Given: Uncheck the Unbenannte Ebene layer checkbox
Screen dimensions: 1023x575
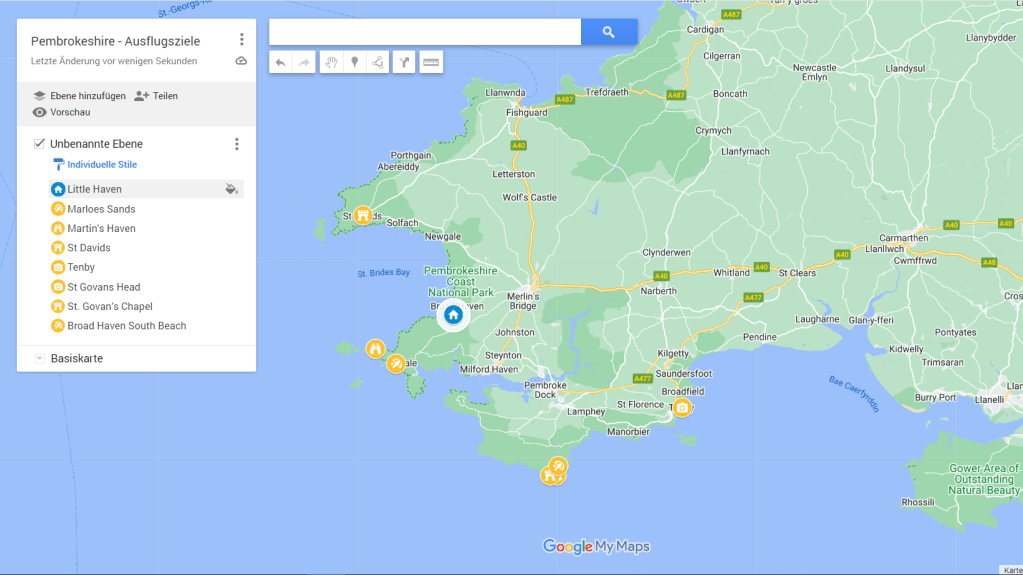Looking at the screenshot, I should pos(39,144).
